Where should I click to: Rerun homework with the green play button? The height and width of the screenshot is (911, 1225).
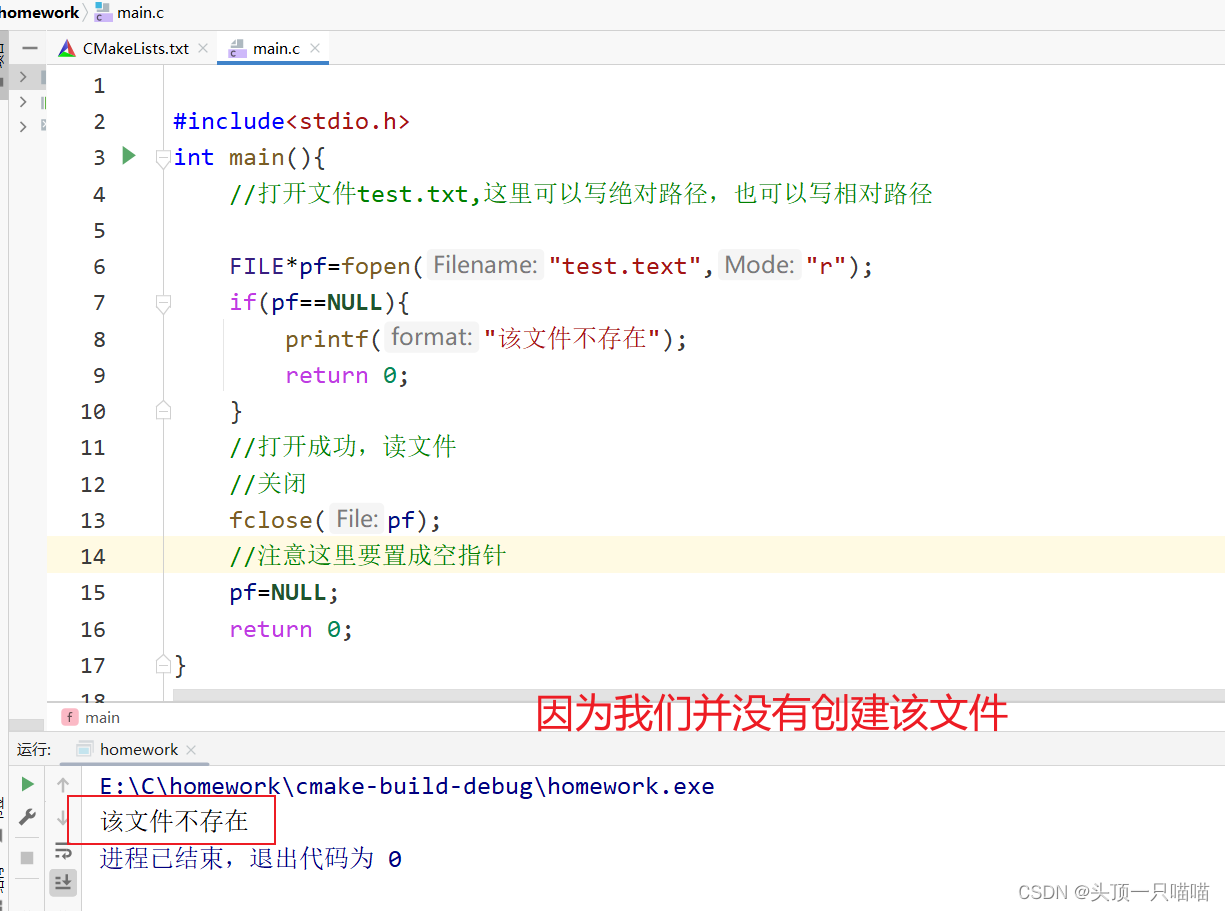point(28,784)
